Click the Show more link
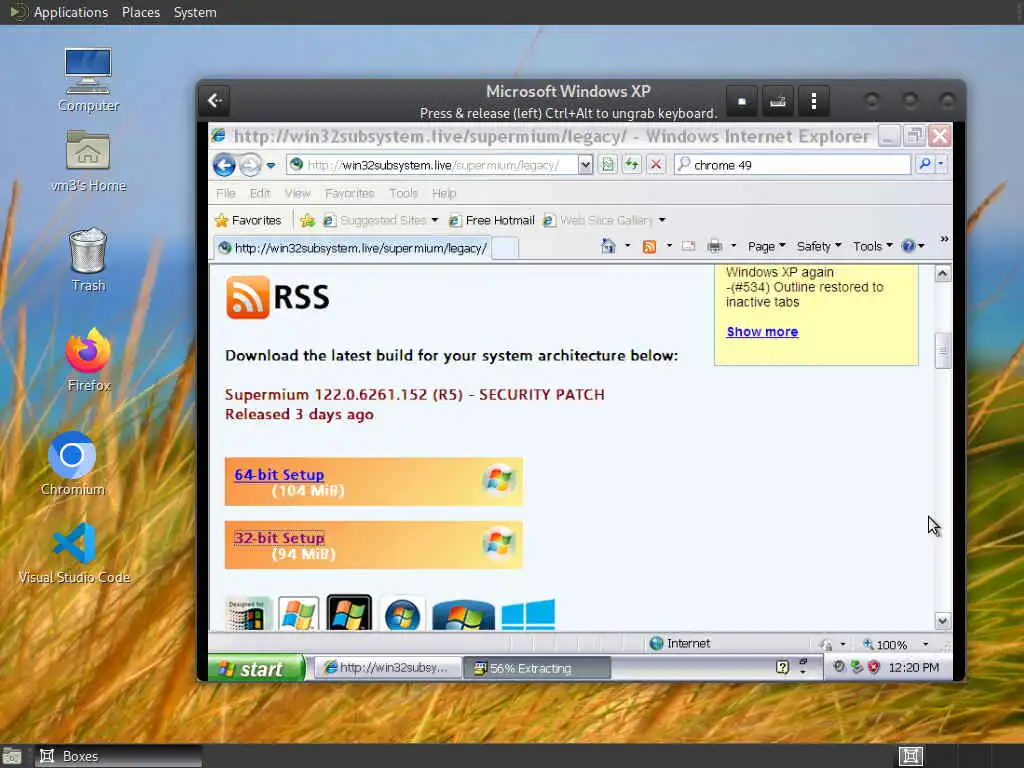The width and height of the screenshot is (1024, 768). [x=762, y=332]
